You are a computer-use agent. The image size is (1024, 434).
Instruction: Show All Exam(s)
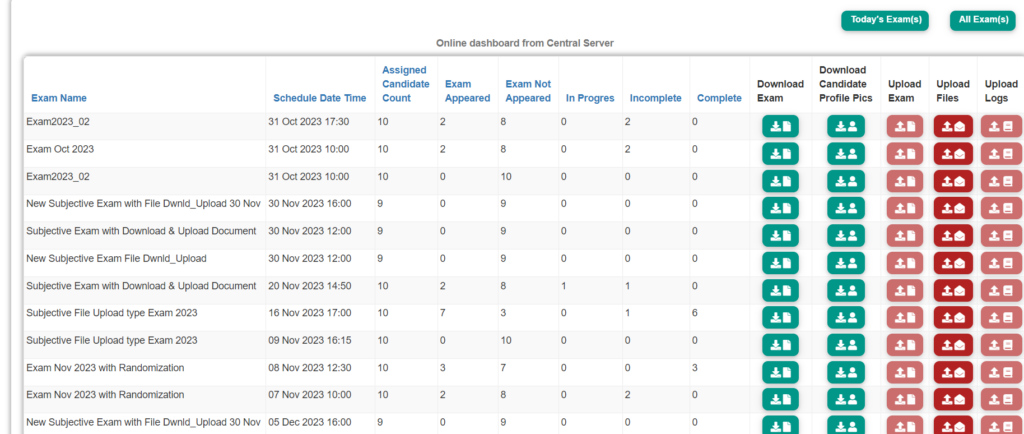(x=983, y=20)
